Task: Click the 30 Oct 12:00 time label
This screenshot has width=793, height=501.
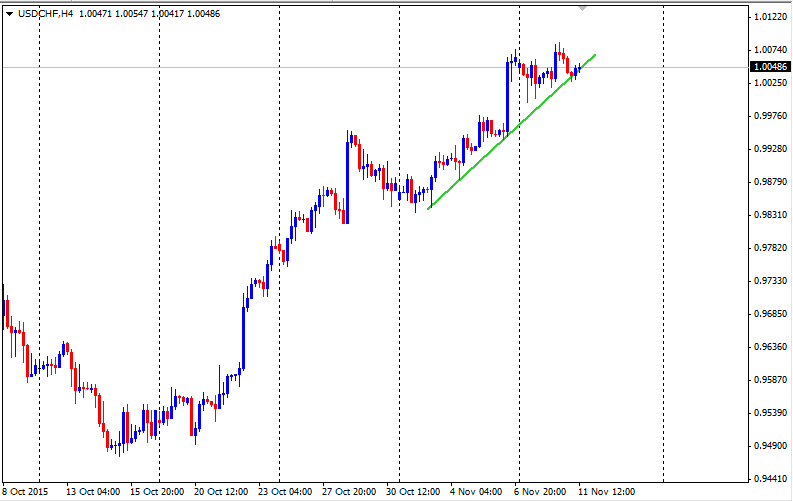Action: 413,492
